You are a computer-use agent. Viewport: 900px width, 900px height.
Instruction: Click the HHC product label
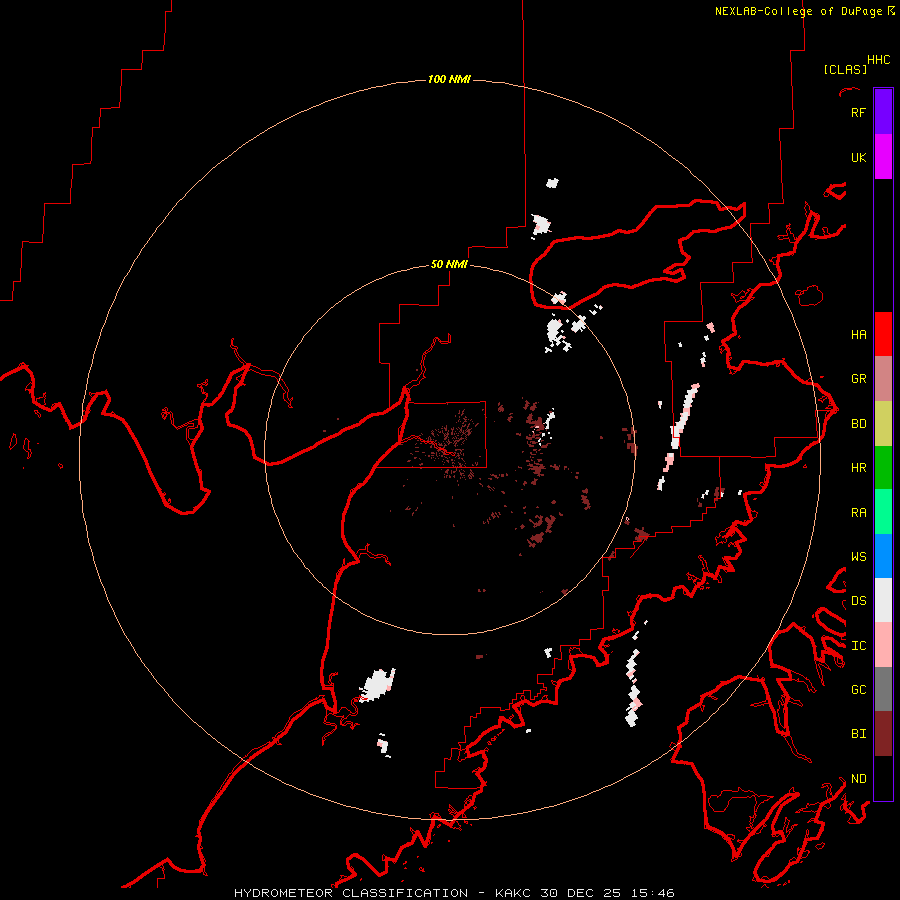[879, 60]
